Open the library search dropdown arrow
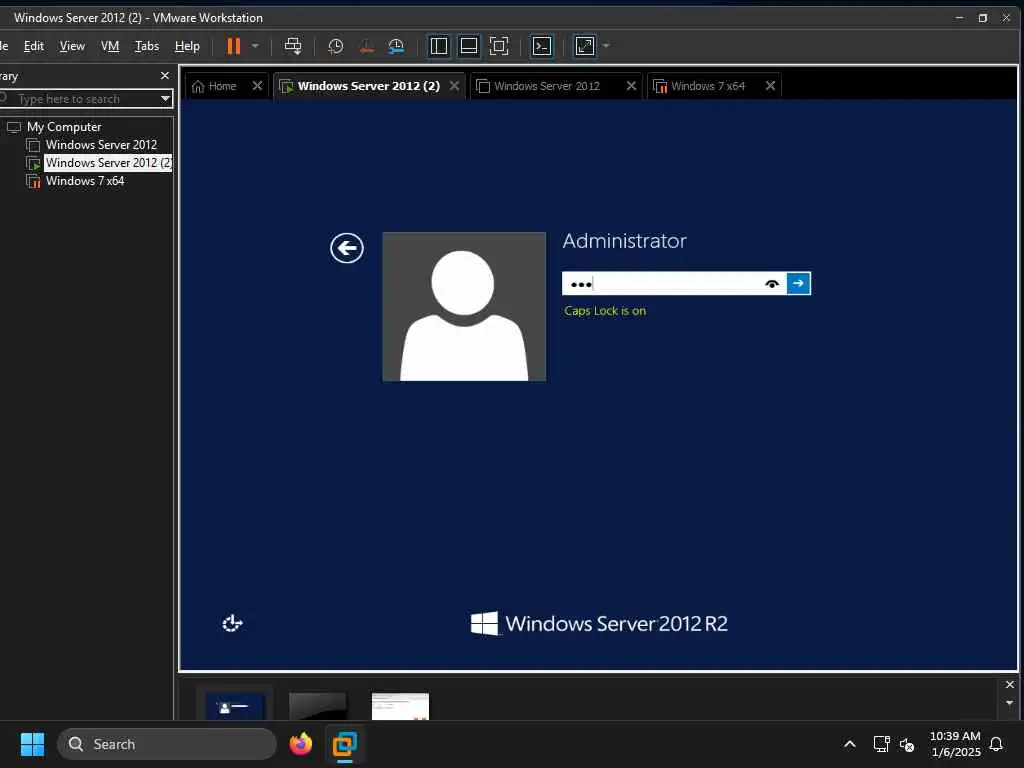The image size is (1024, 768). 165,99
